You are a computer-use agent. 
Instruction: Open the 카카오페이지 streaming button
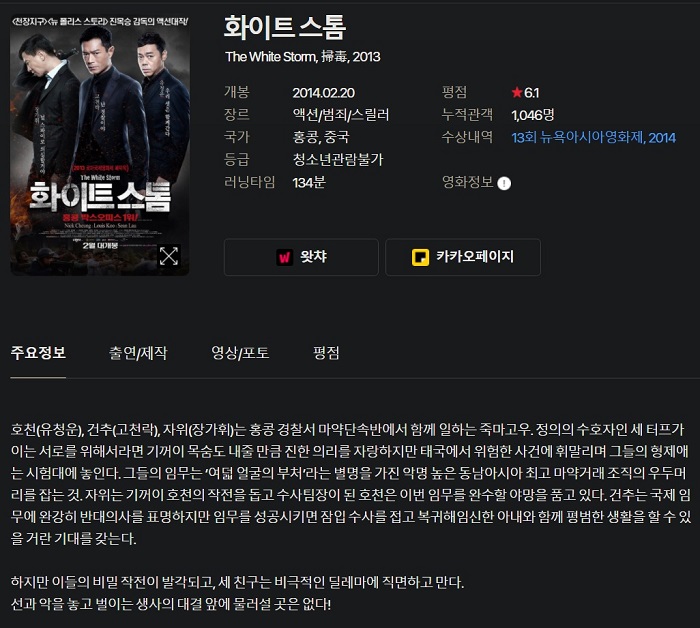(463, 257)
